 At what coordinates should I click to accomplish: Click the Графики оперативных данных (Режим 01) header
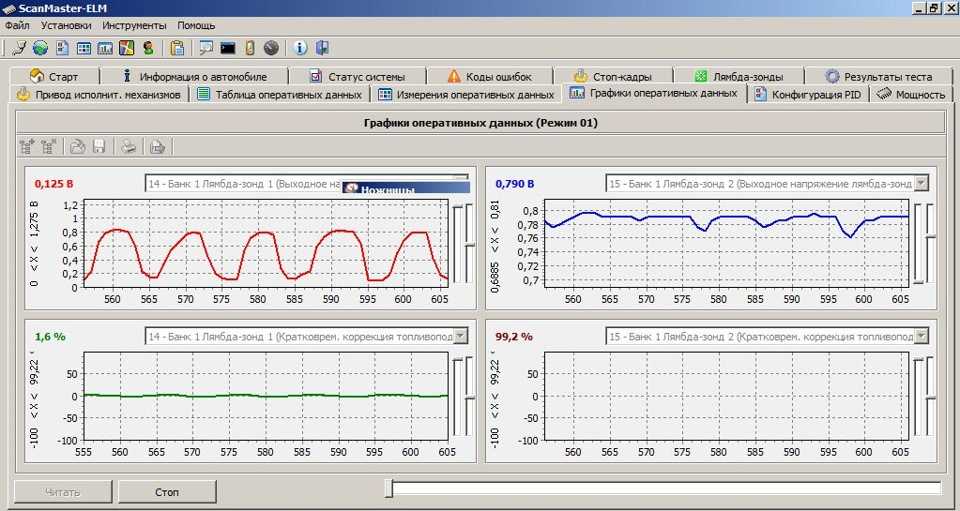click(480, 122)
